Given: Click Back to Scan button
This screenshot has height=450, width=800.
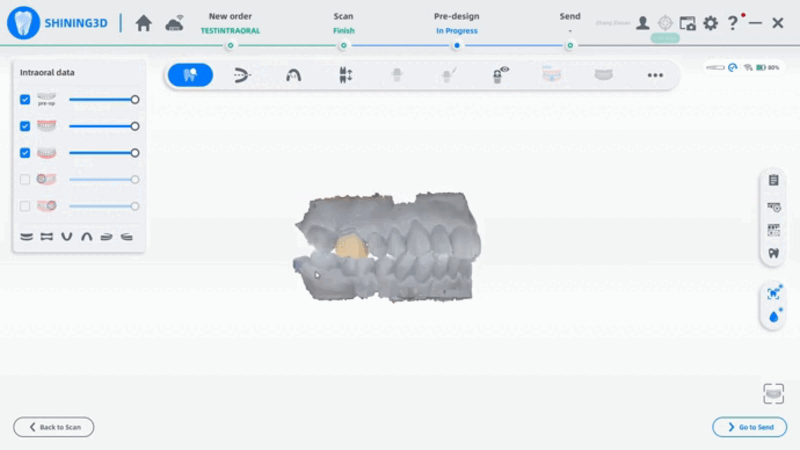Looking at the screenshot, I should 54,427.
